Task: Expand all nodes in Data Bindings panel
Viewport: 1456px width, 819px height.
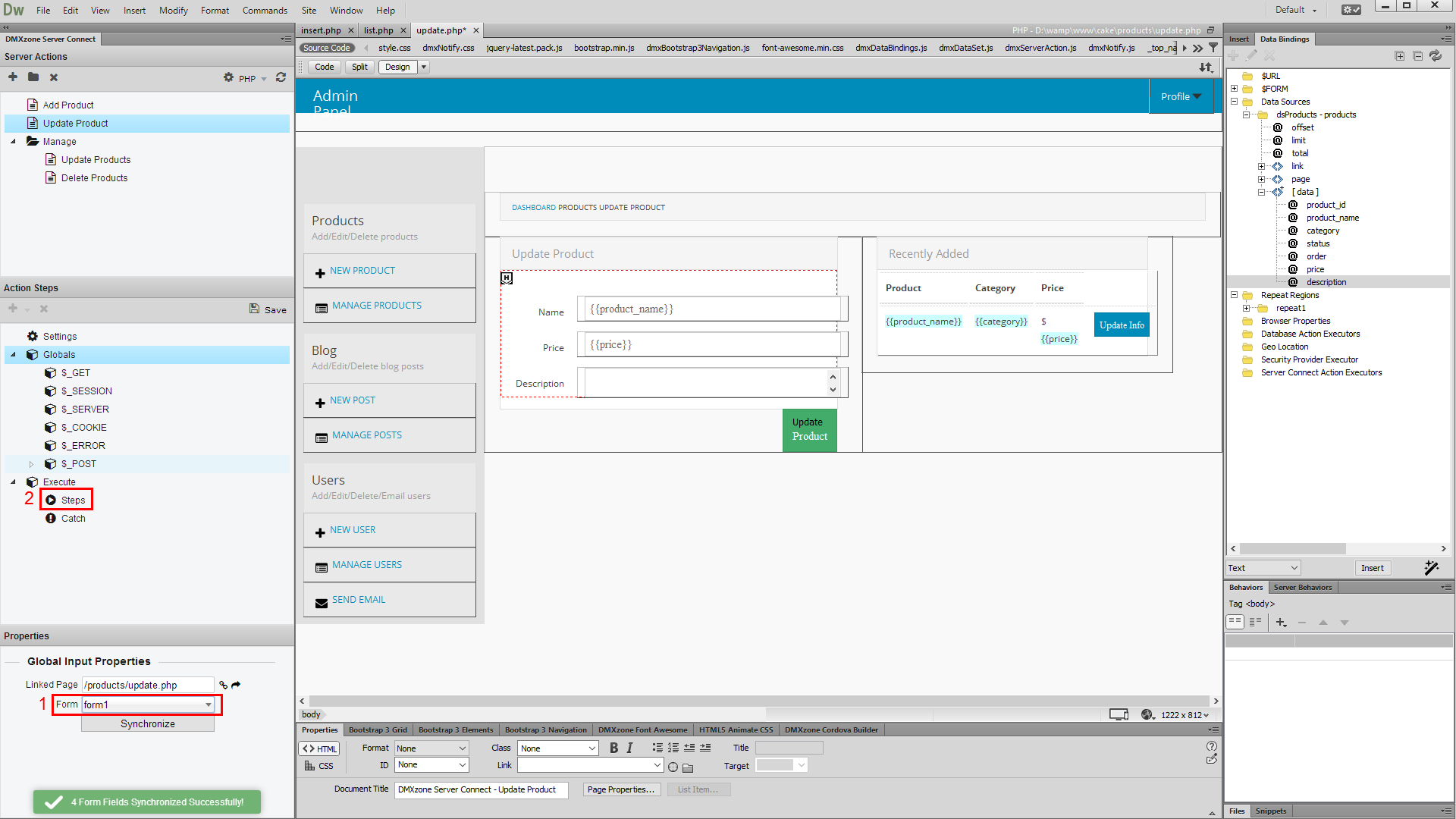Action: pyautogui.click(x=1400, y=56)
